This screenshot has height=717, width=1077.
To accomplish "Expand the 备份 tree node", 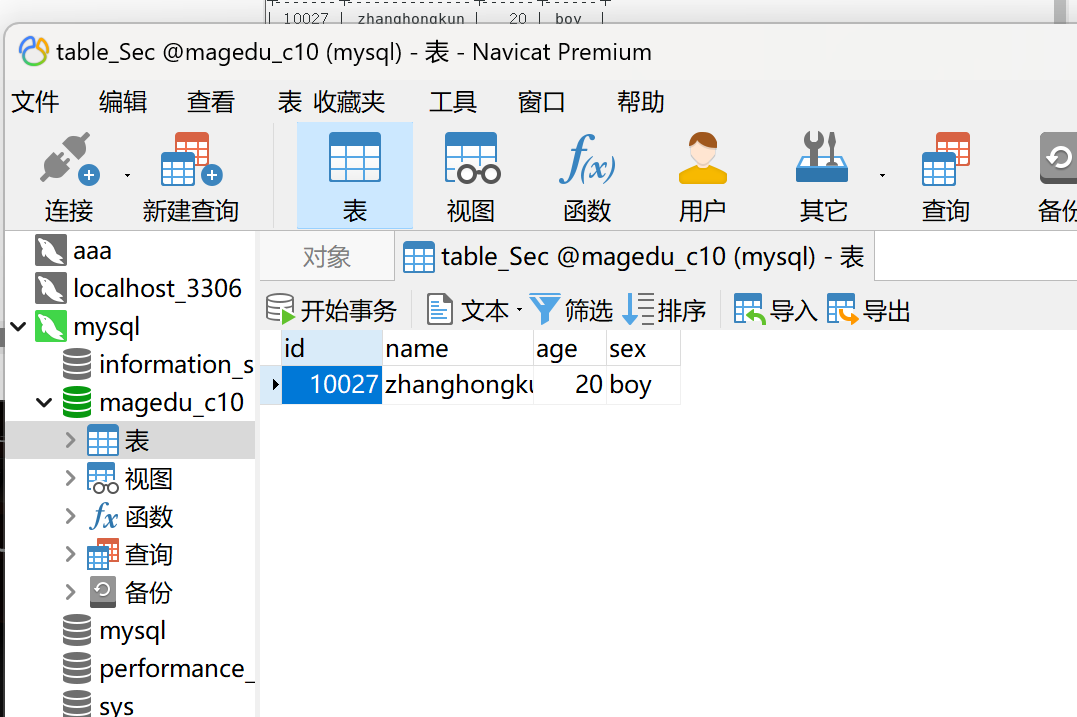I will (x=70, y=591).
